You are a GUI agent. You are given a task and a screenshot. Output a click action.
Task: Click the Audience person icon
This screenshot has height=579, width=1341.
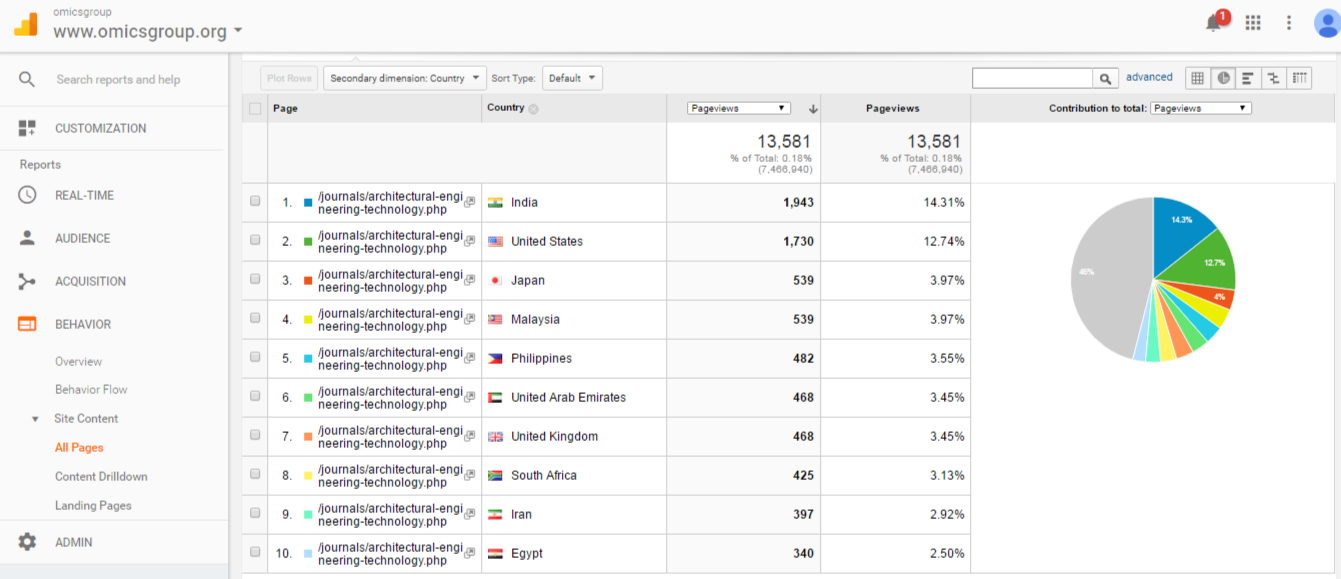(27, 238)
